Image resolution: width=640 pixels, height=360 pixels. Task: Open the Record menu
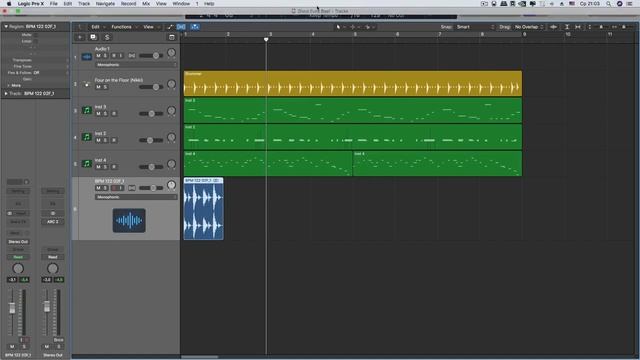(x=128, y=4)
